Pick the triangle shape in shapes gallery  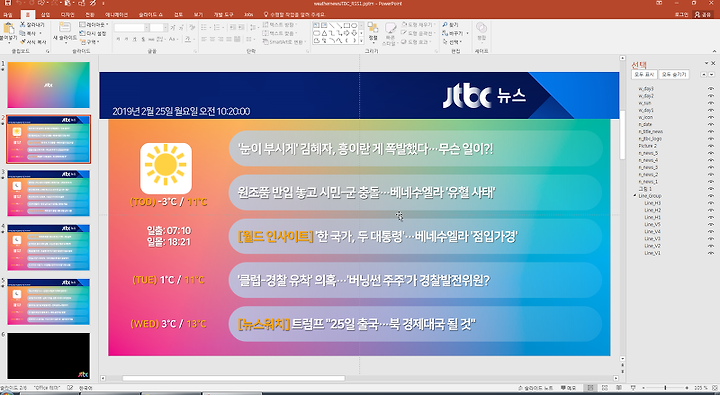pos(324,33)
